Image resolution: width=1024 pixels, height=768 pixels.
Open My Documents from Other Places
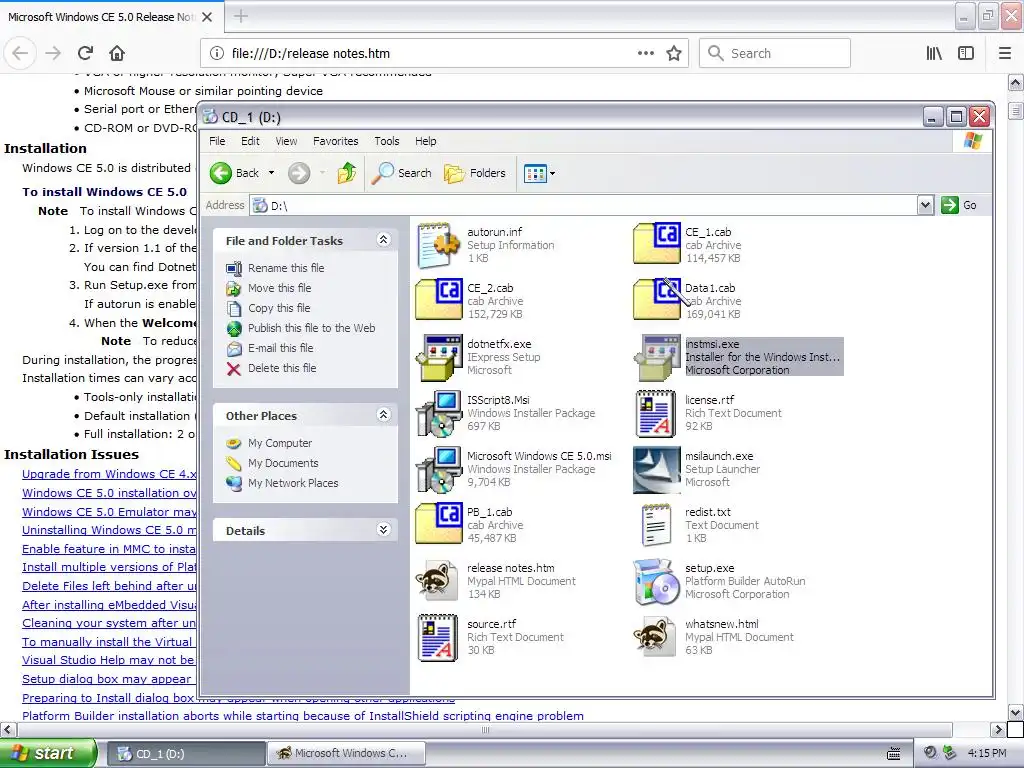283,463
